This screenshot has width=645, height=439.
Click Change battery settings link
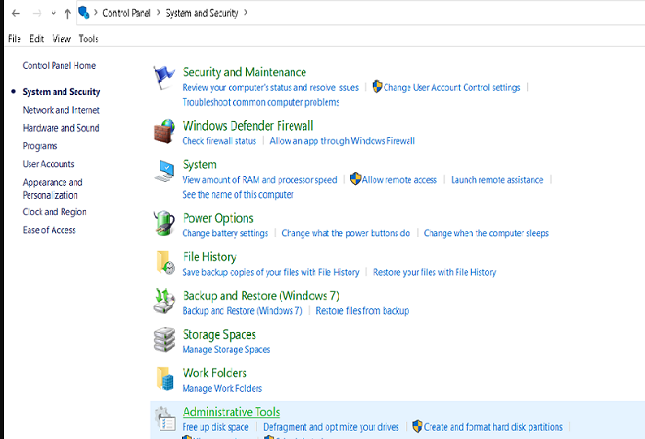coord(225,233)
